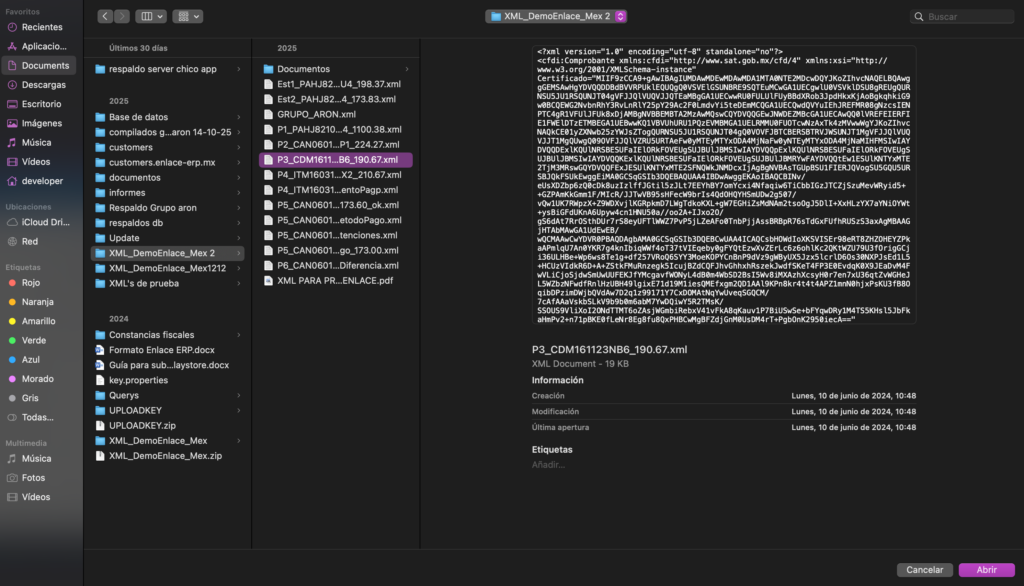The height and width of the screenshot is (586, 1024).
Task: Click the Abrir button
Action: pyautogui.click(x=986, y=570)
